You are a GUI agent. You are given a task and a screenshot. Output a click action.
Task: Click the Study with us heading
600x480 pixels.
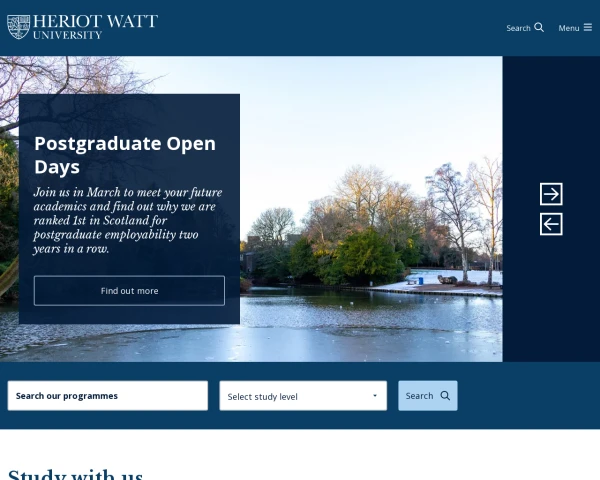pos(75,474)
